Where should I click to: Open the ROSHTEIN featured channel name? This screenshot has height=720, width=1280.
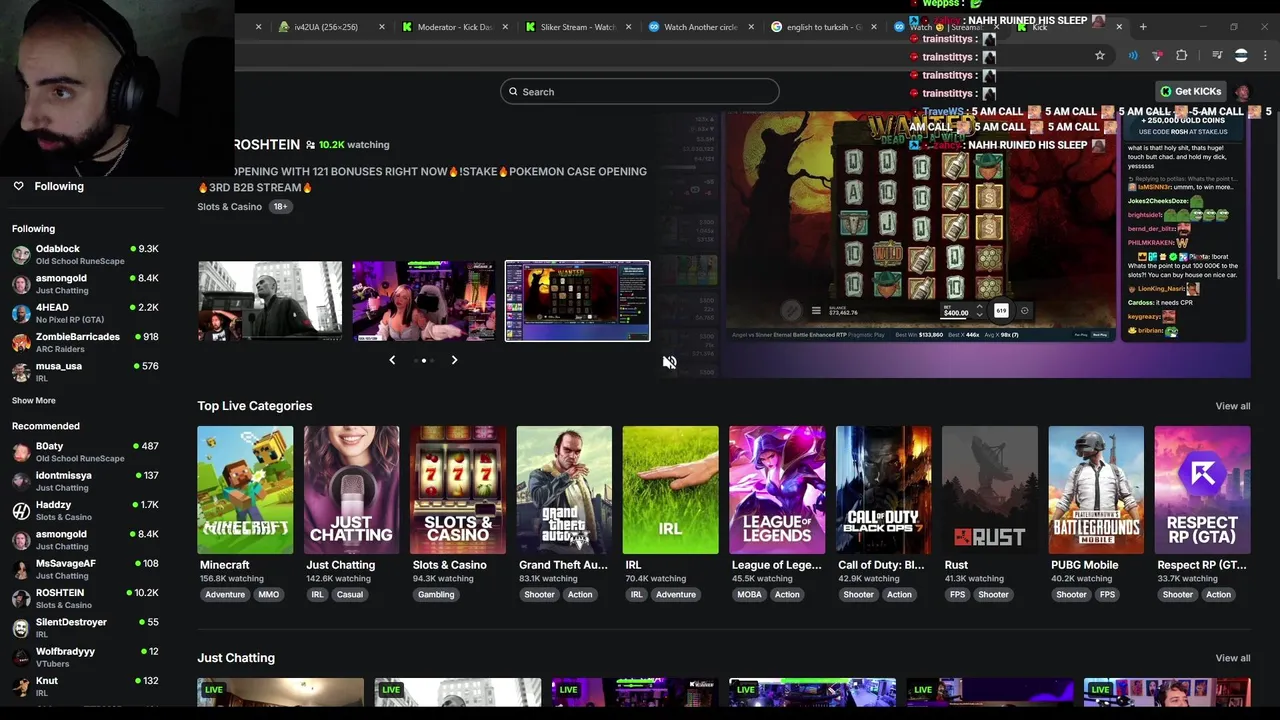266,145
